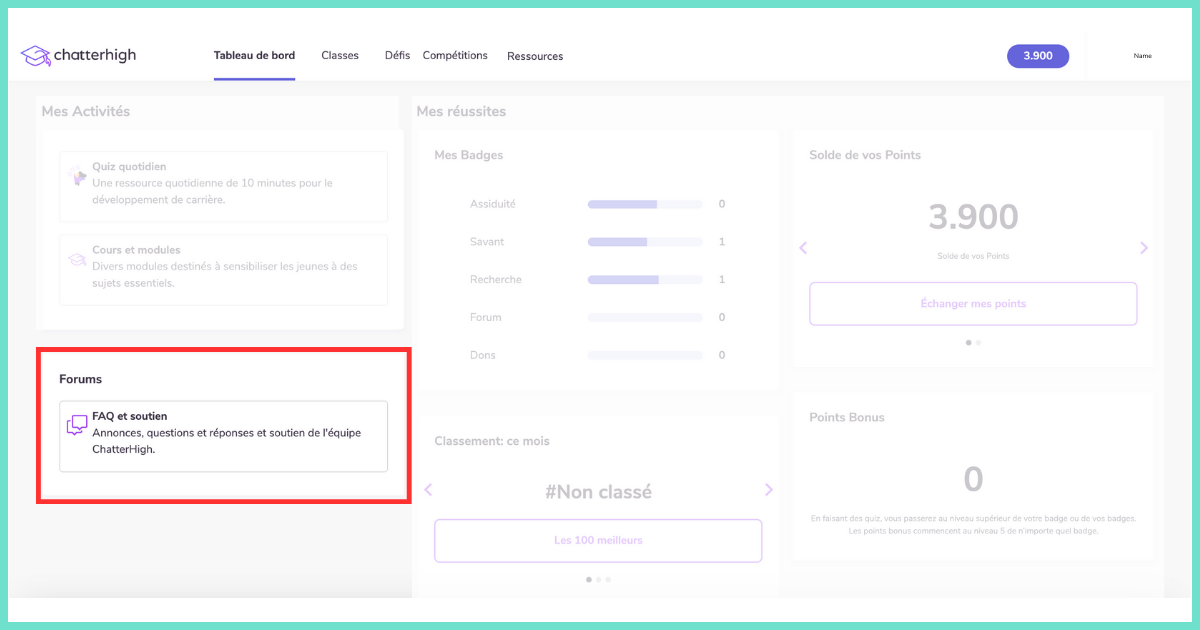1200x630 pixels.
Task: Click left arrow beside #Non classé
Action: 429,490
